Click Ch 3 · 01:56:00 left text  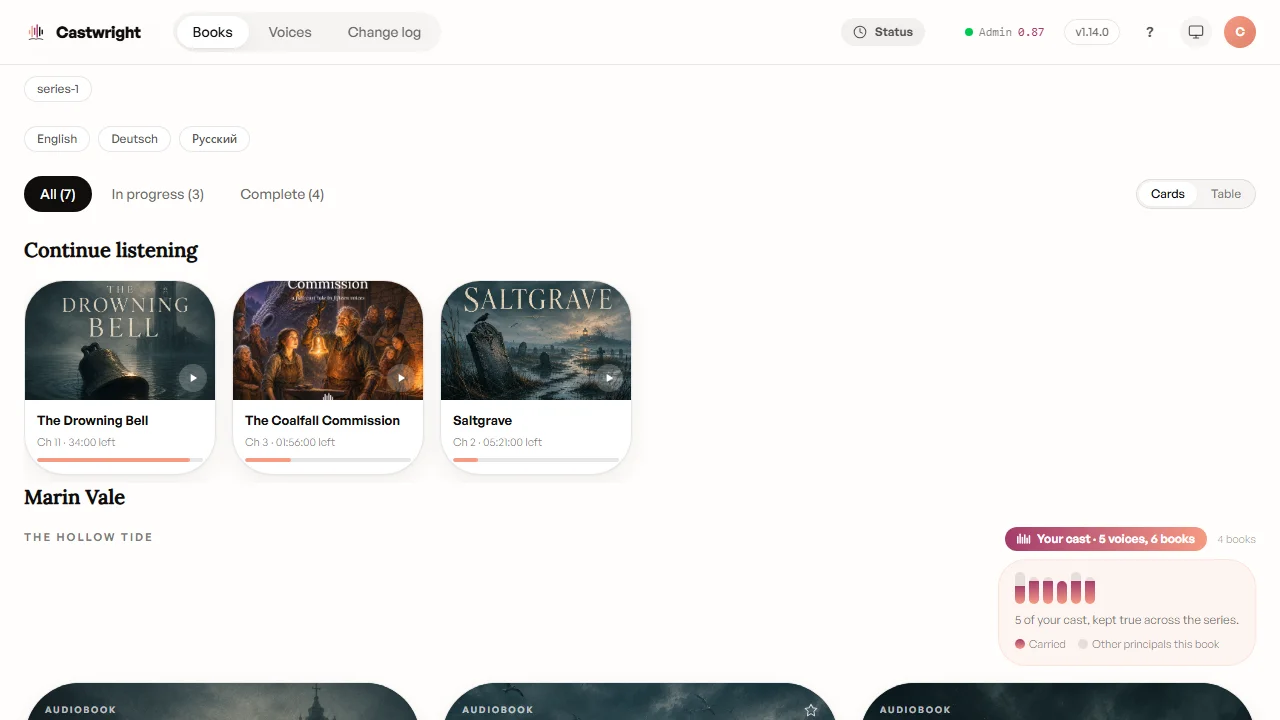pos(290,442)
